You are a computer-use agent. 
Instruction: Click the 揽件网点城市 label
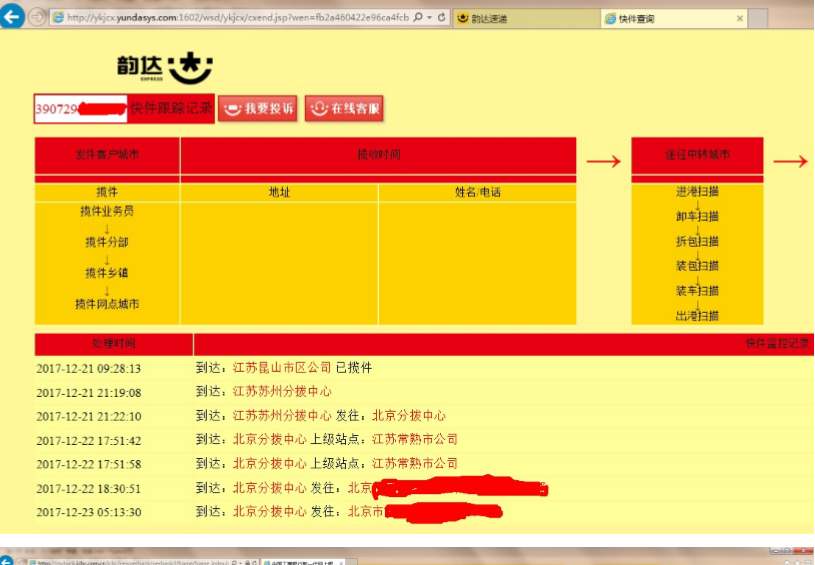[107, 304]
